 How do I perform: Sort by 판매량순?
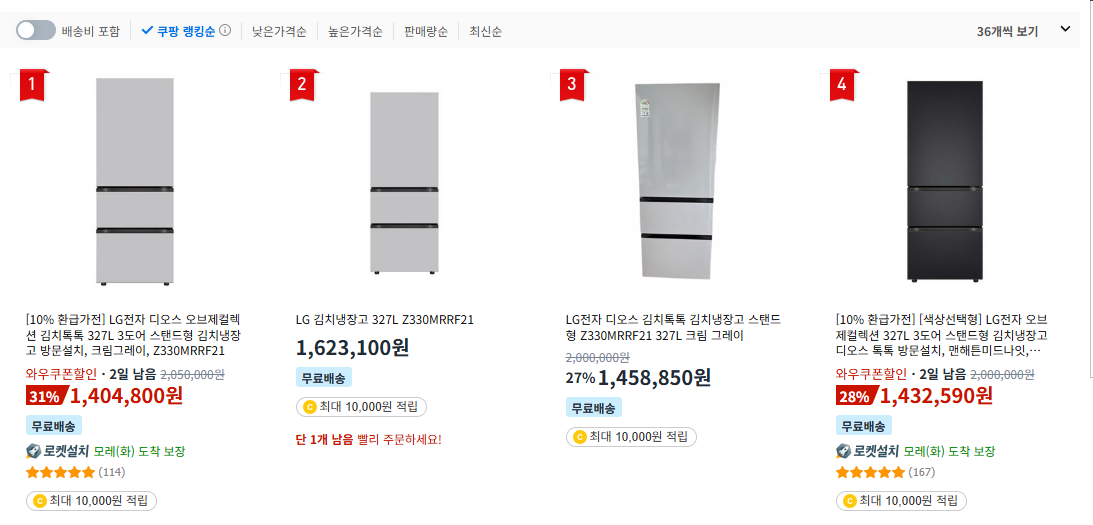(x=425, y=31)
